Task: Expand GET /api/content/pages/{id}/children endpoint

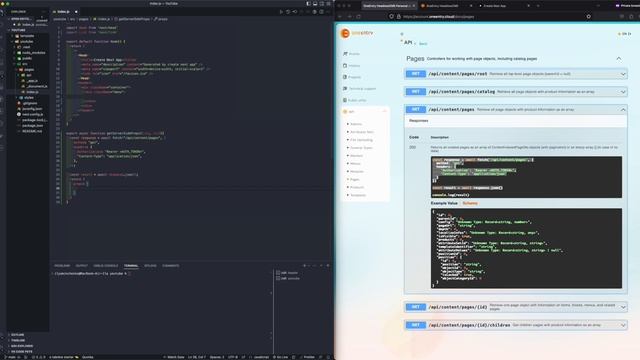Action: pyautogui.click(x=516, y=325)
